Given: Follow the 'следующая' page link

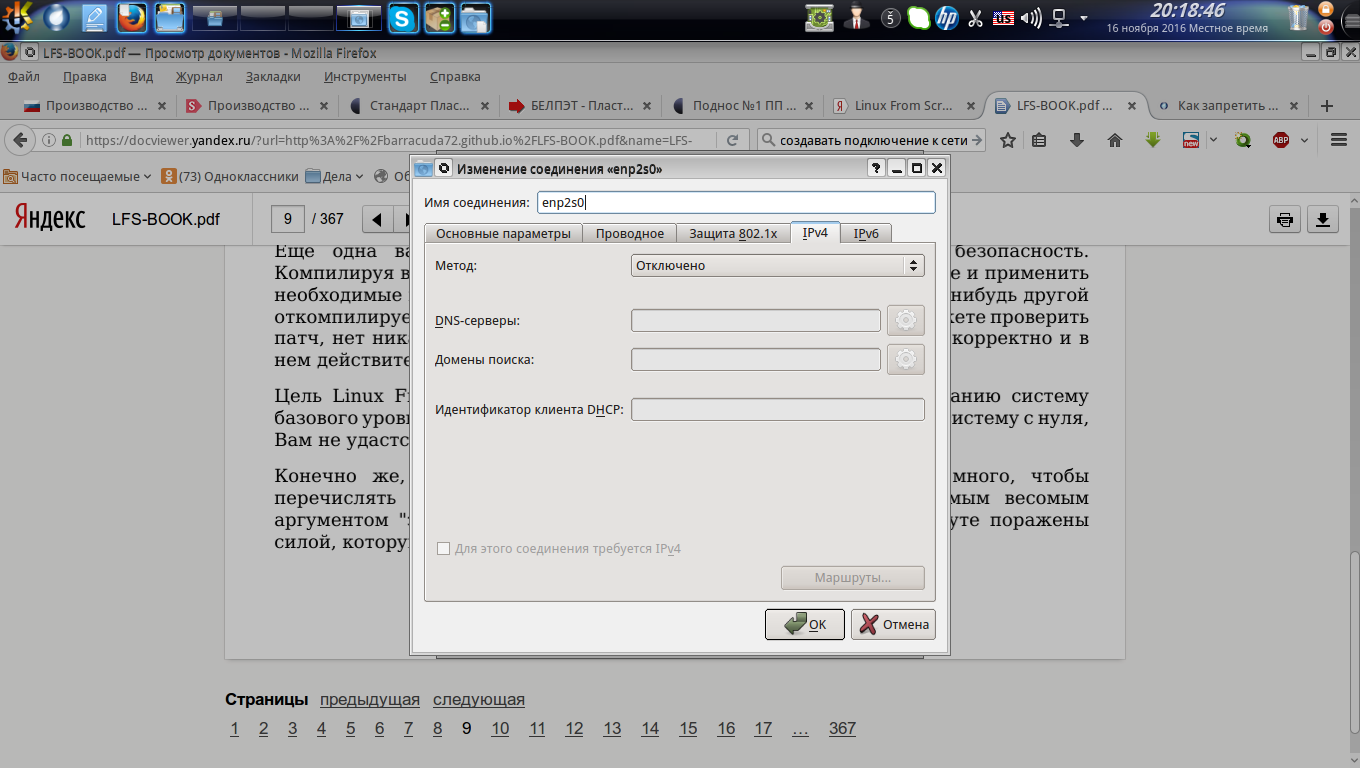Looking at the screenshot, I should click(x=479, y=700).
